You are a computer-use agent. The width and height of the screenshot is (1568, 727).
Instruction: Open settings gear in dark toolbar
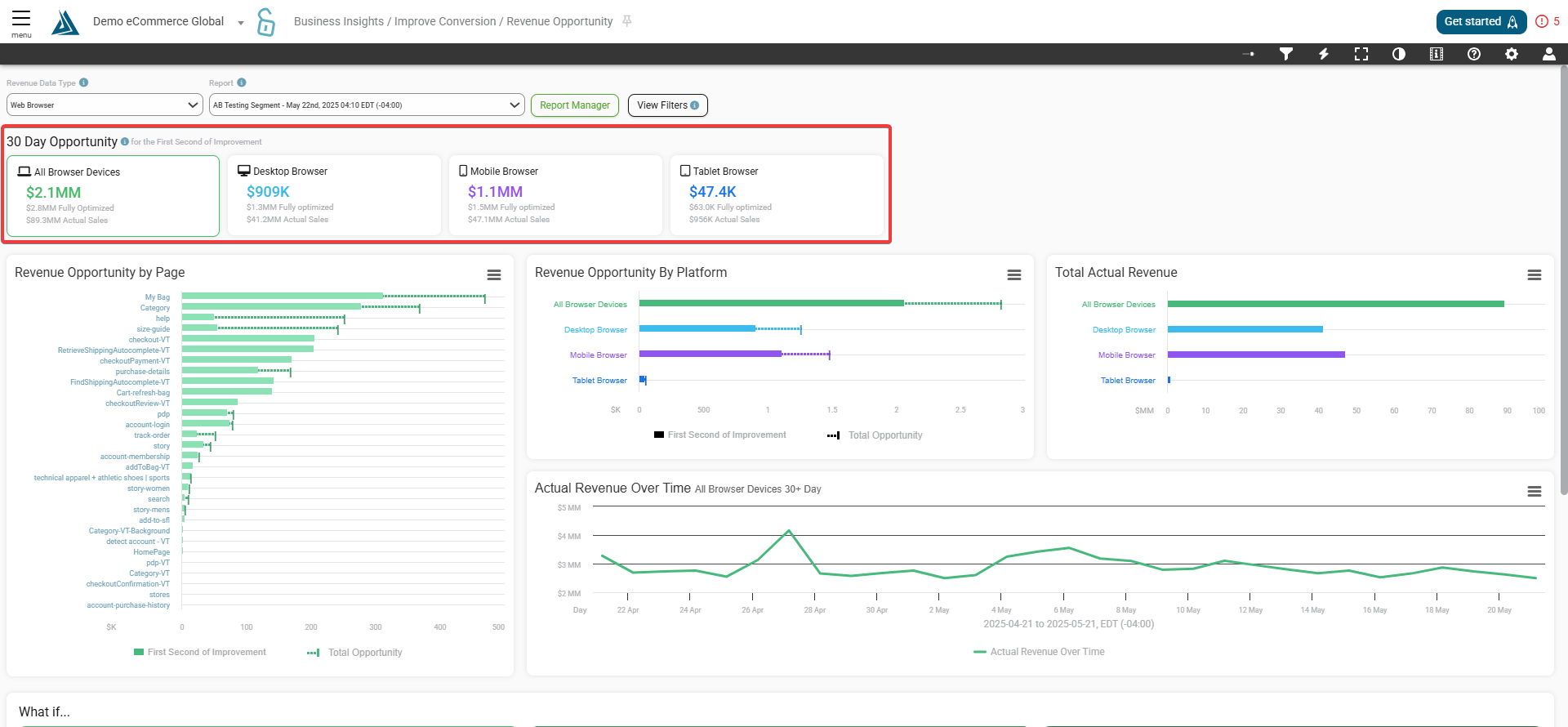[x=1512, y=54]
